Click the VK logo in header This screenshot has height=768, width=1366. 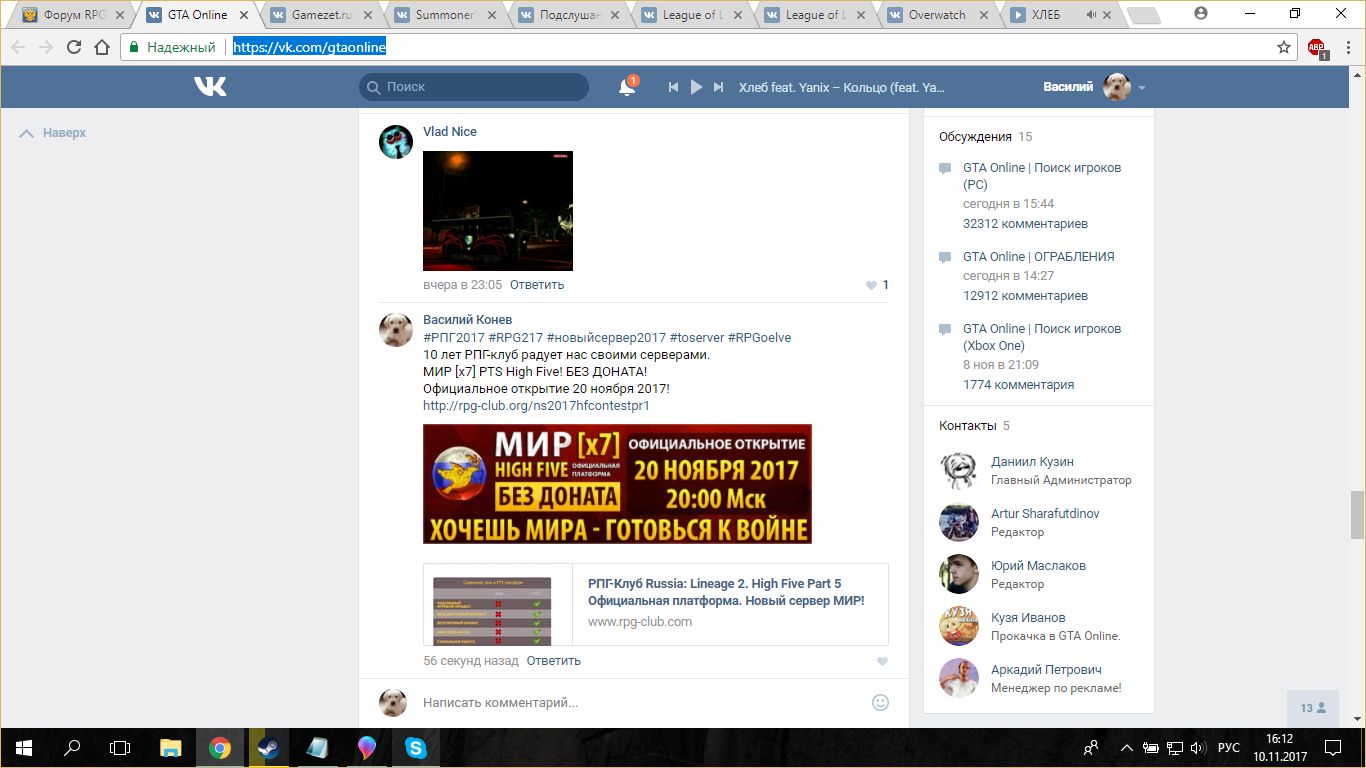coord(210,87)
